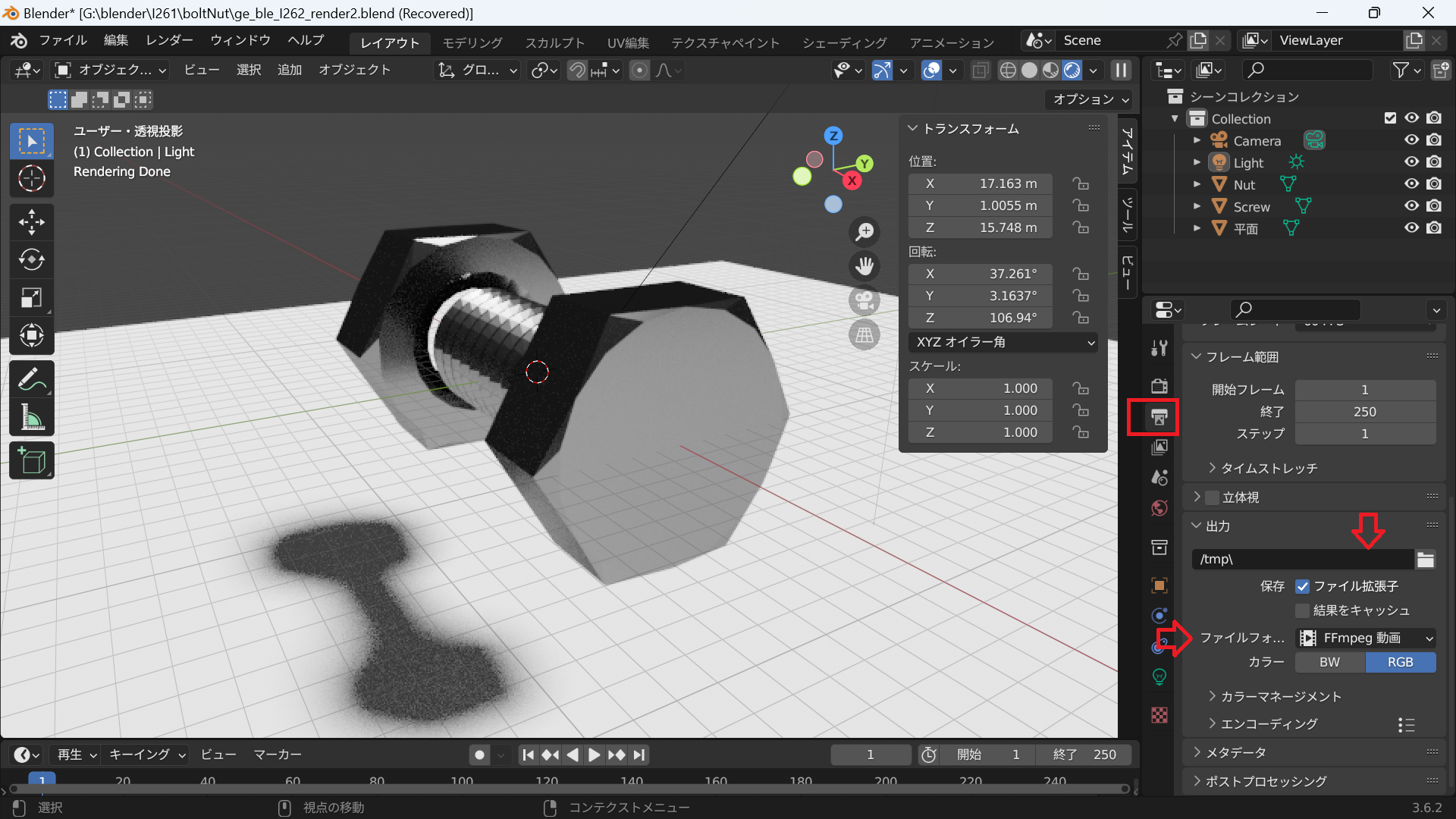This screenshot has height=819, width=1456.
Task: Open the レンダー menu
Action: 168,40
